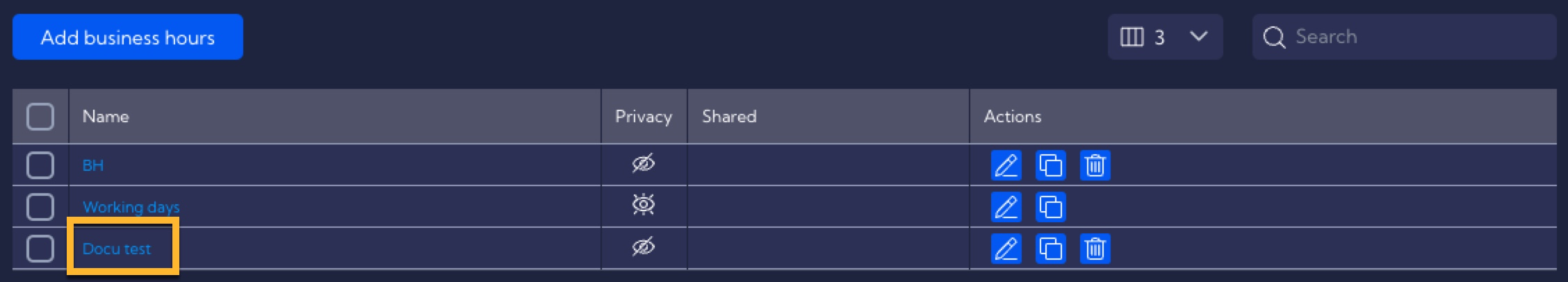Delete the BH business hours entry
This screenshot has height=282, width=1568.
(1095, 165)
